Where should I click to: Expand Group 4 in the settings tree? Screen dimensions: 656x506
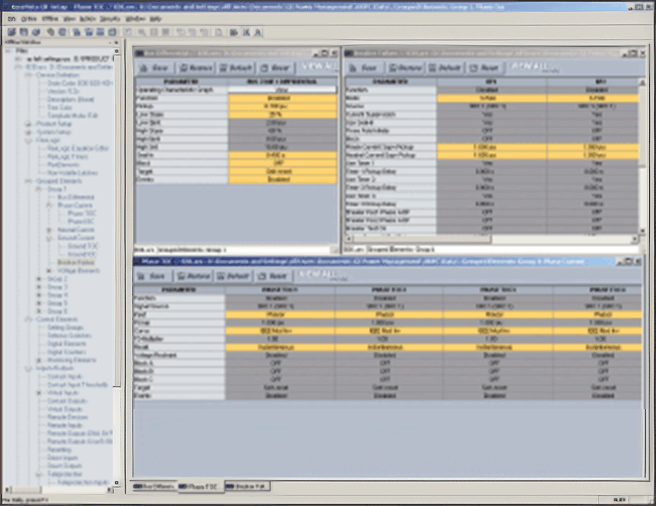[x=39, y=295]
